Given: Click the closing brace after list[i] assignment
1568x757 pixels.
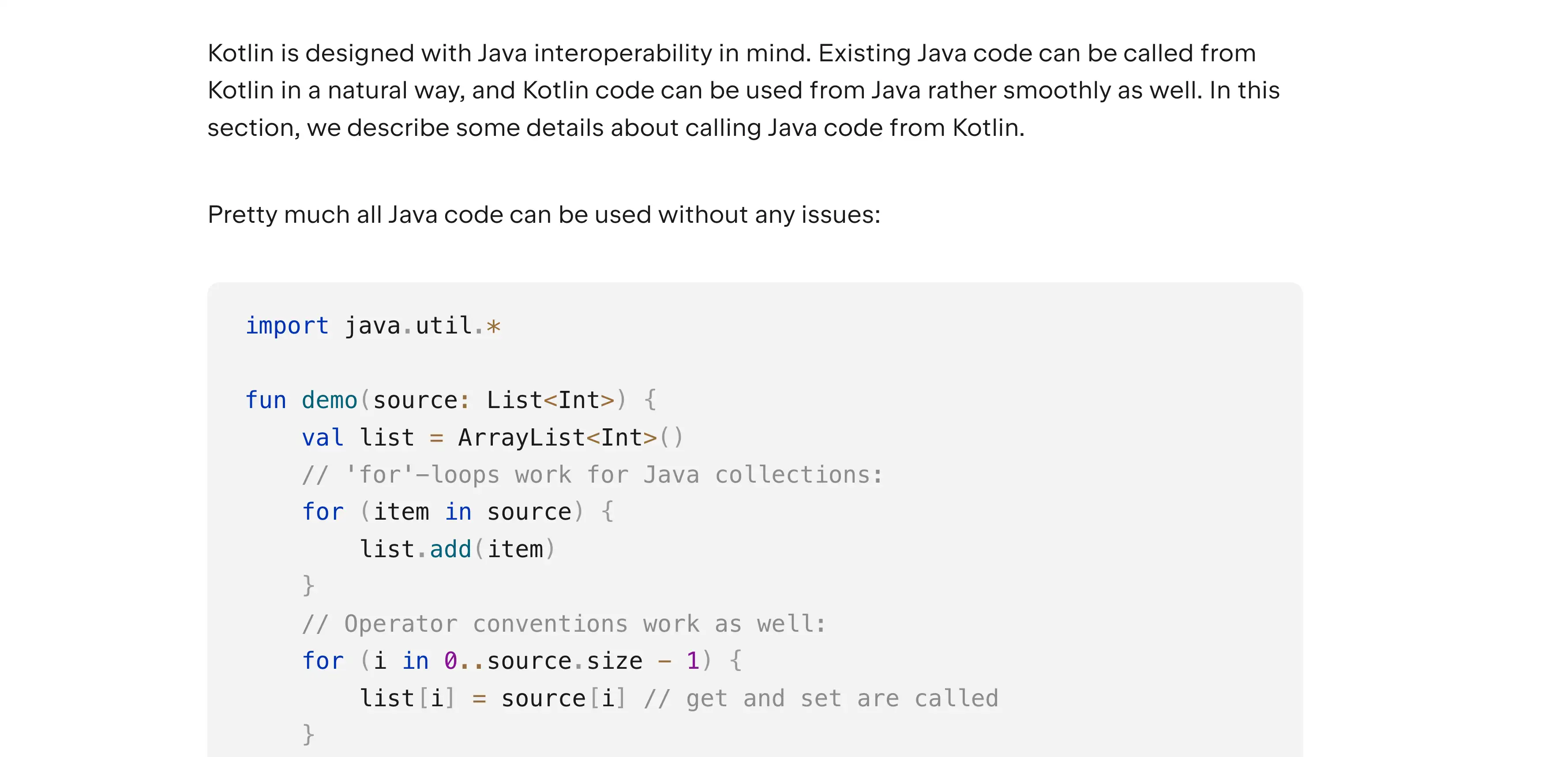Looking at the screenshot, I should click(x=308, y=735).
